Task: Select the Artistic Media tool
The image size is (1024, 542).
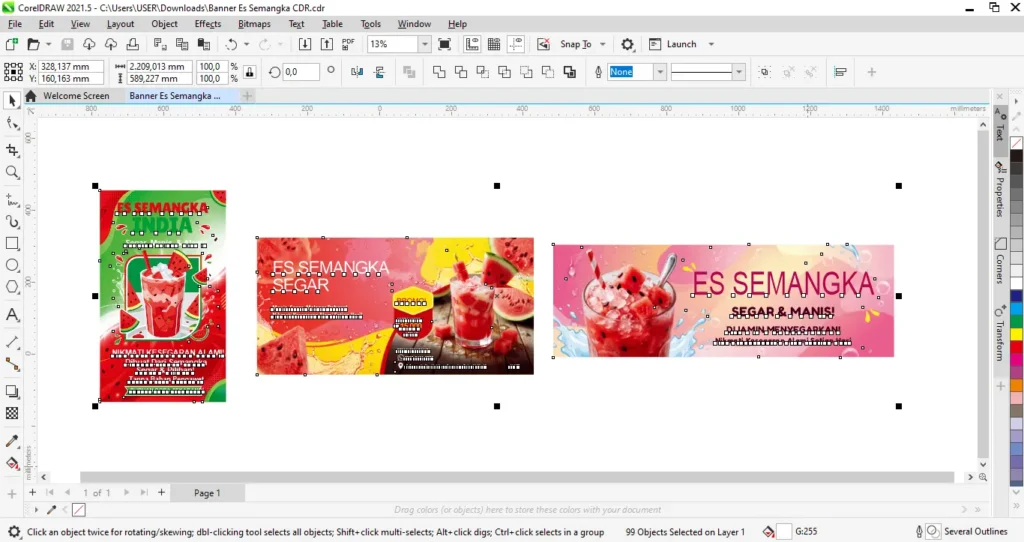Action: click(12, 222)
